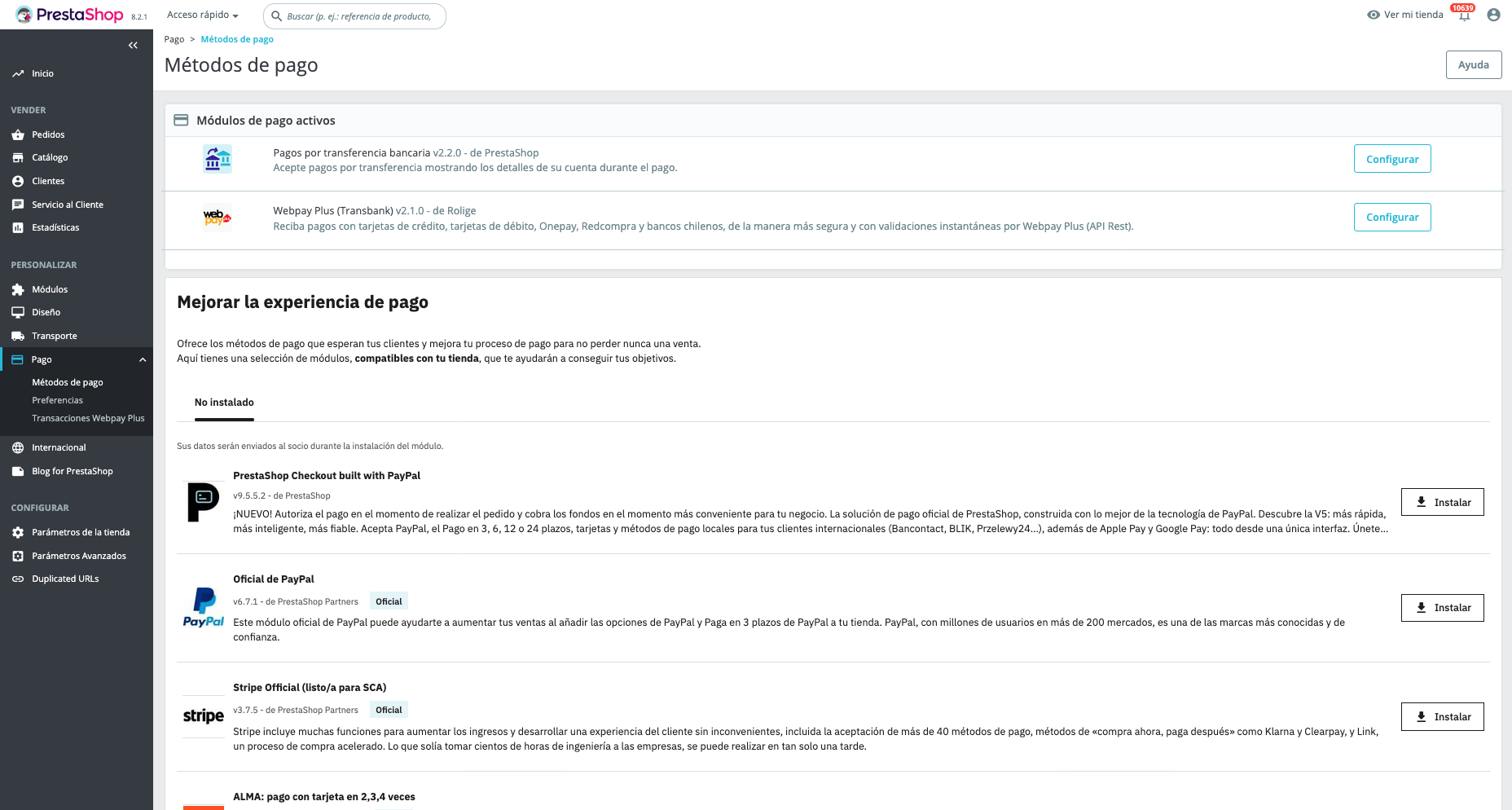Click the Transporte truck icon

tap(18, 336)
